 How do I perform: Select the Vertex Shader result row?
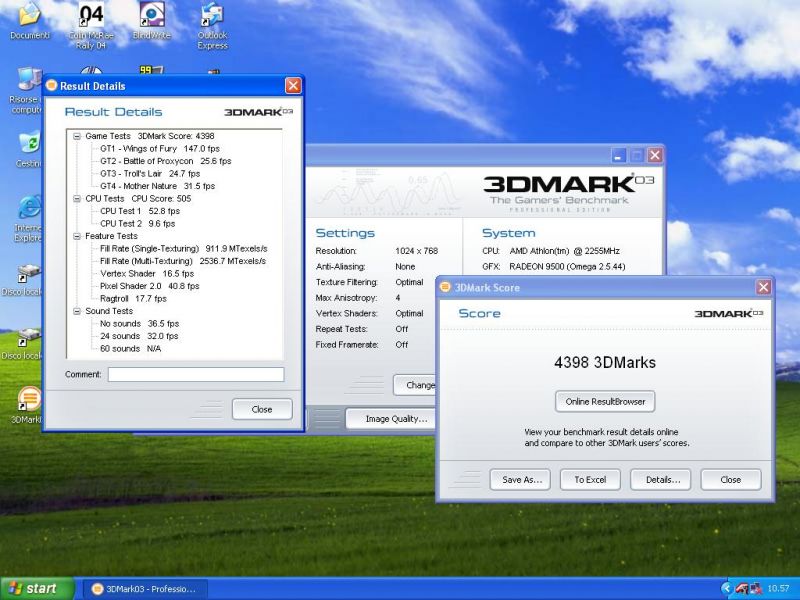(x=147, y=273)
